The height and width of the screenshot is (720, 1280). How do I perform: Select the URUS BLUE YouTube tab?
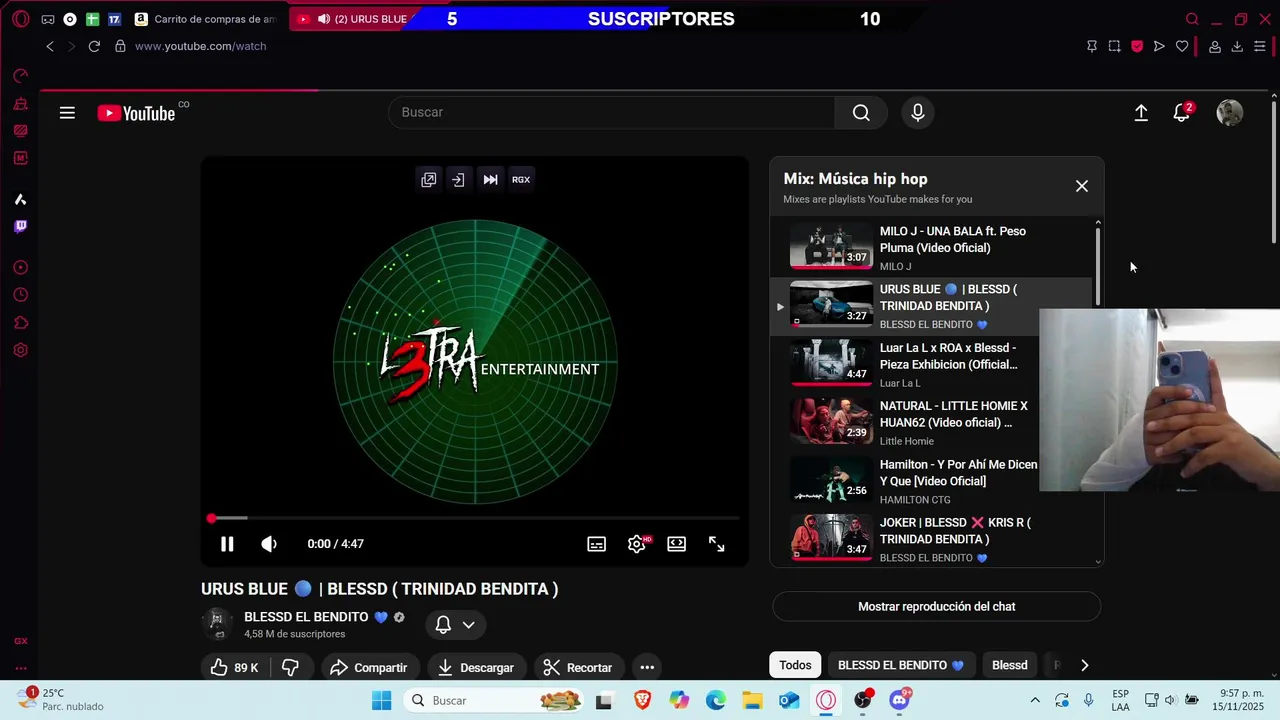[x=355, y=19]
